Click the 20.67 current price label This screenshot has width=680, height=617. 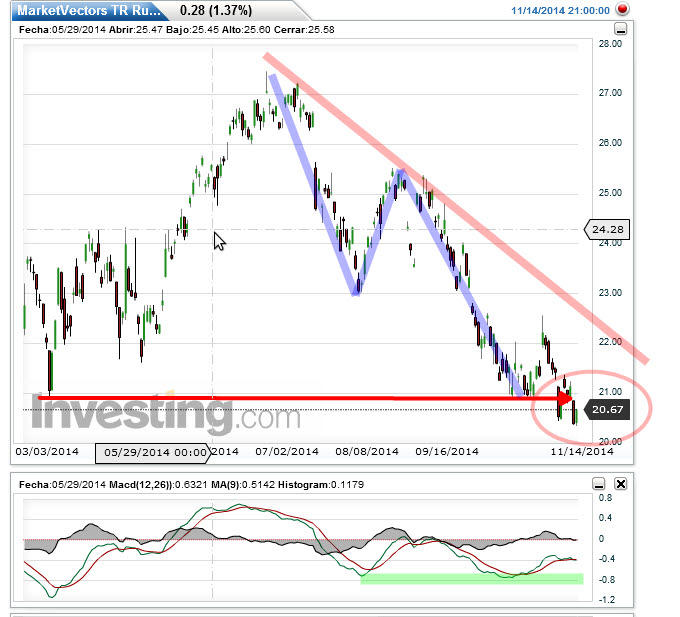point(608,409)
